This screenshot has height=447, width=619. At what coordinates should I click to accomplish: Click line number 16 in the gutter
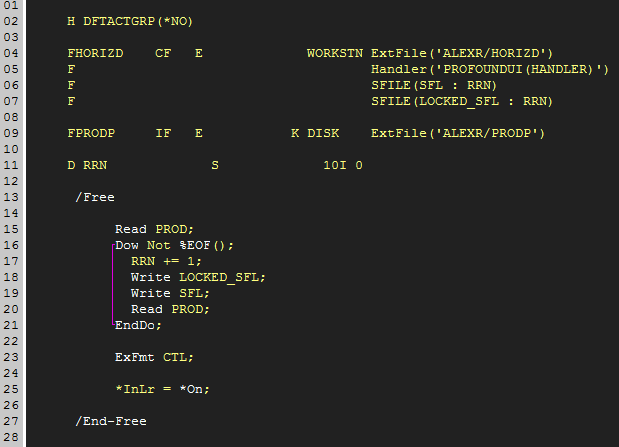click(x=12, y=245)
